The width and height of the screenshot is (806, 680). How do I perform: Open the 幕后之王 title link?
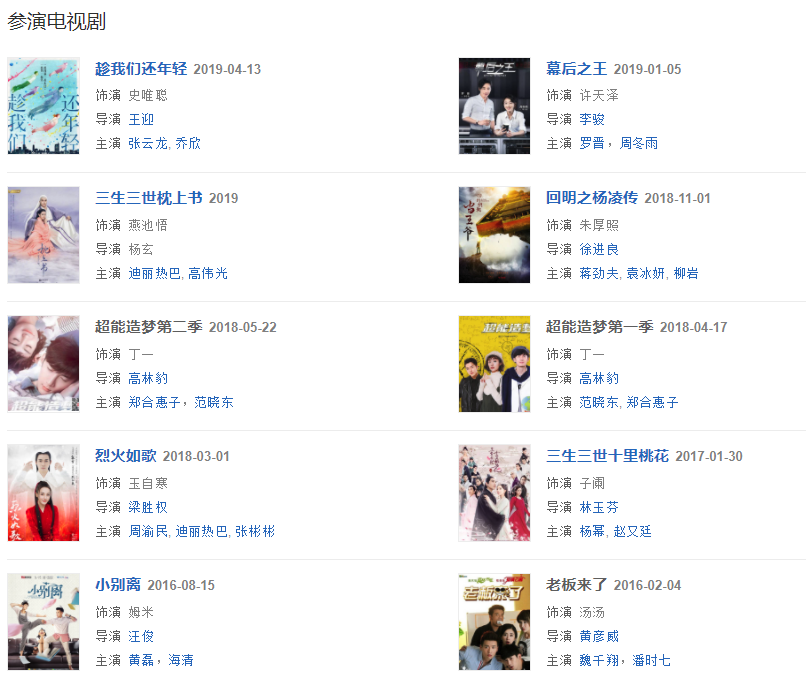point(576,69)
